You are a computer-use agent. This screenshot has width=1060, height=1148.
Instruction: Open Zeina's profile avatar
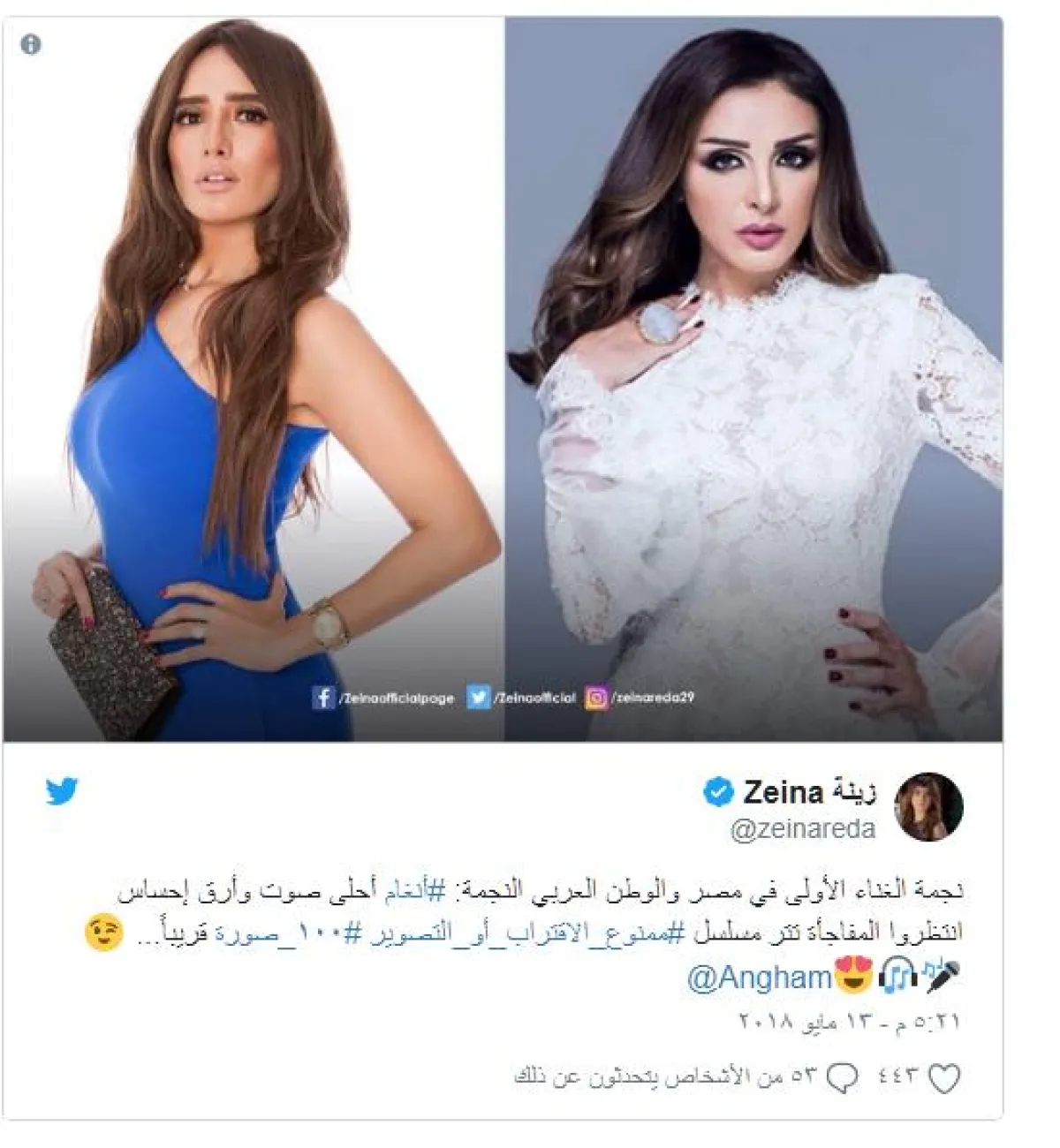tap(928, 806)
